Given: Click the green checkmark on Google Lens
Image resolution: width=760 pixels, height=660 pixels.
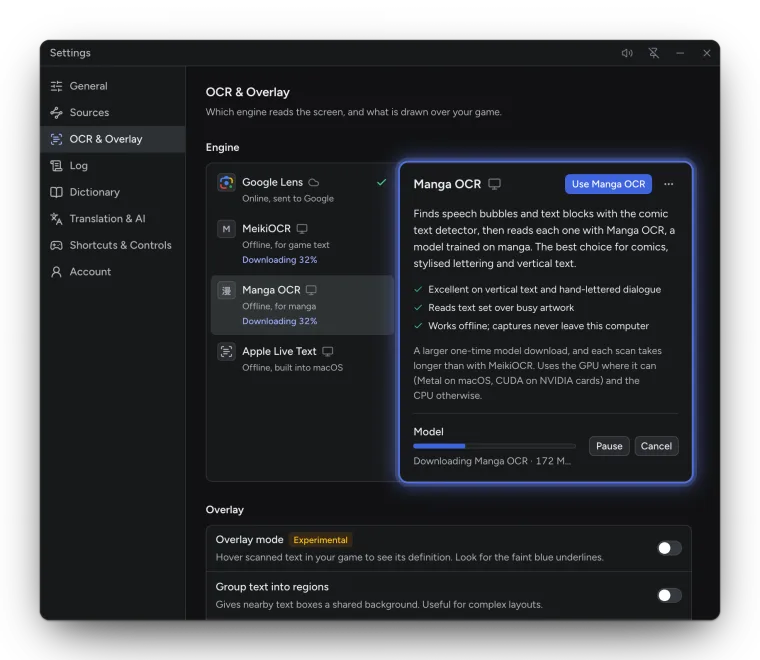Looking at the screenshot, I should click(381, 182).
